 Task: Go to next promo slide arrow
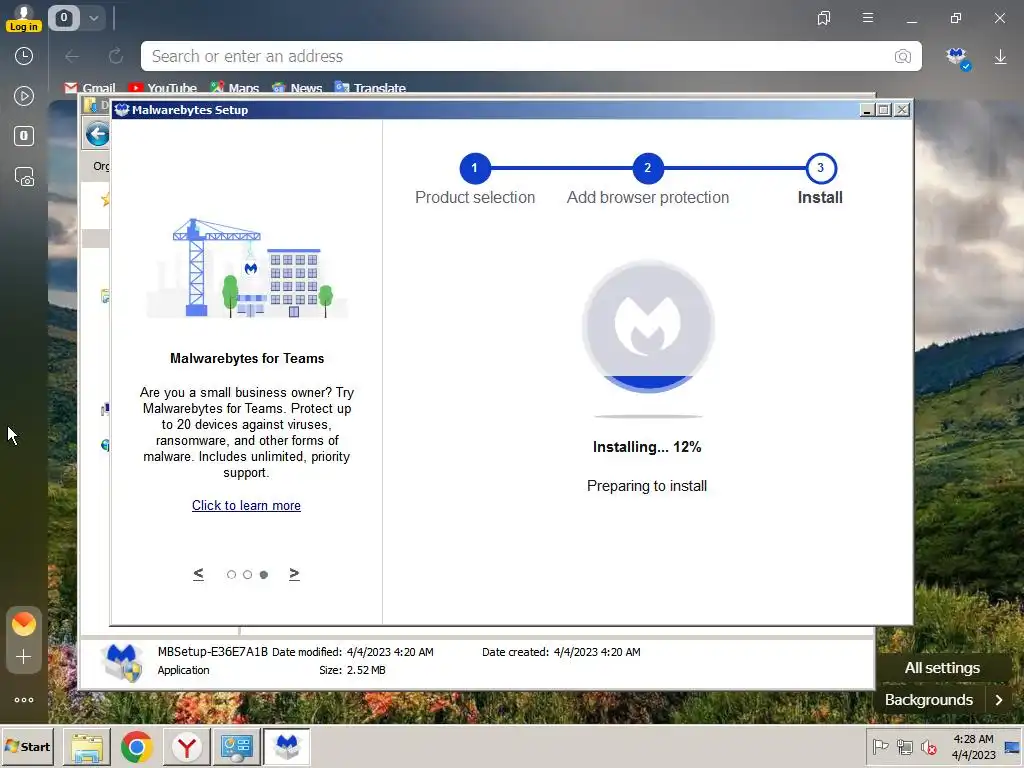tap(295, 574)
